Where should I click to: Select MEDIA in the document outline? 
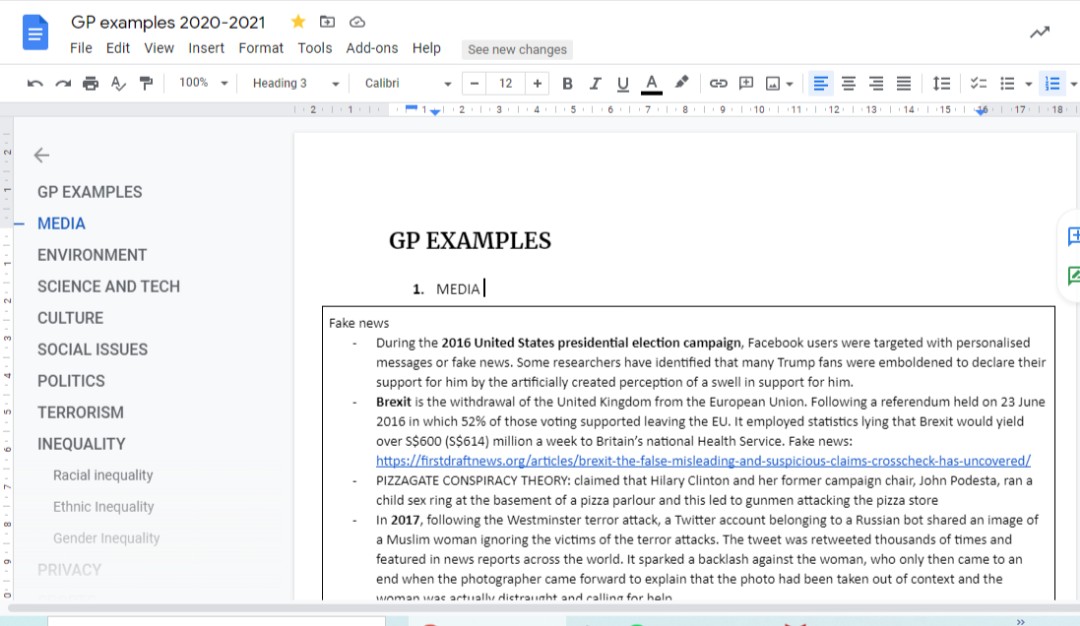click(x=61, y=223)
